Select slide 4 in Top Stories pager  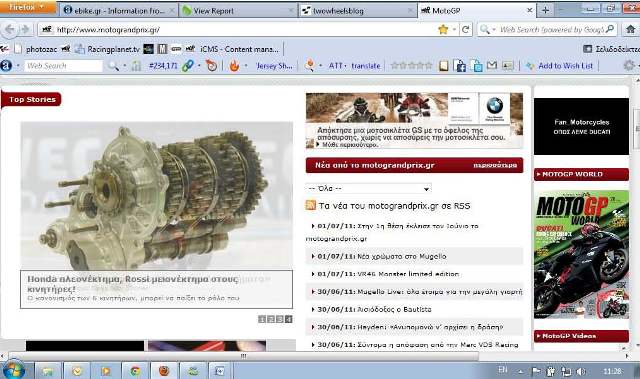tap(289, 319)
